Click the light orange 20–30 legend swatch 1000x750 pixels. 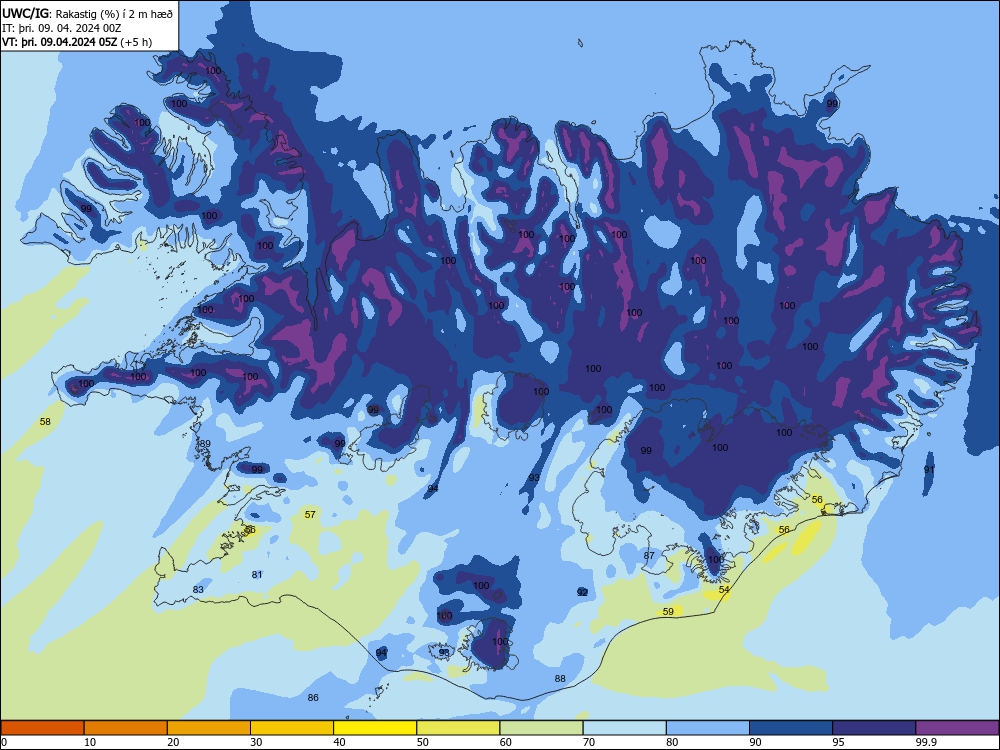click(x=209, y=728)
